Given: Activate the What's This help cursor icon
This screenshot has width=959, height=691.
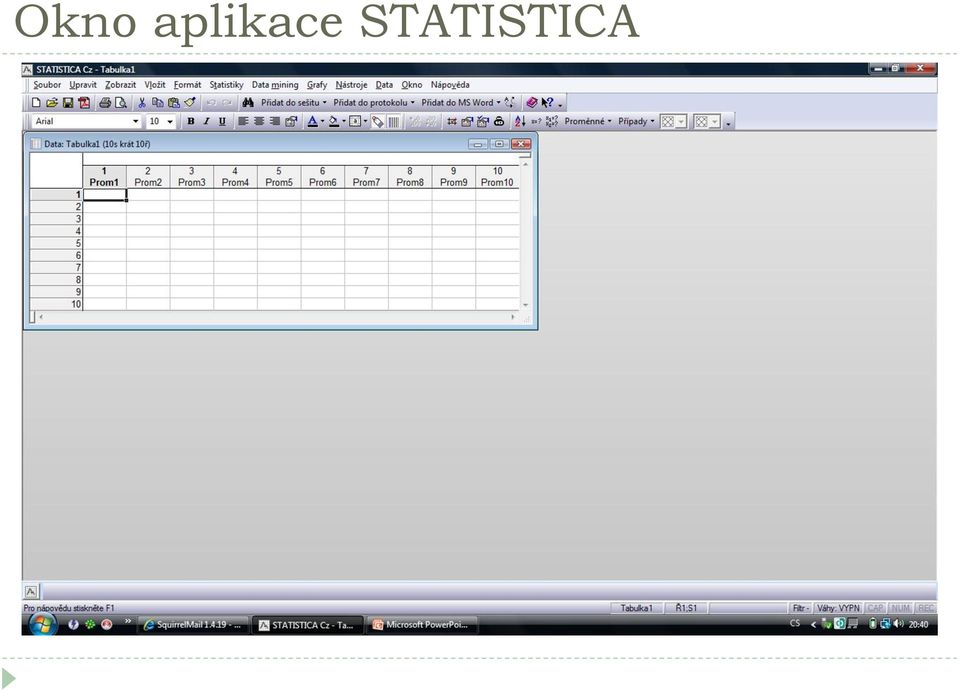Looking at the screenshot, I should point(547,103).
